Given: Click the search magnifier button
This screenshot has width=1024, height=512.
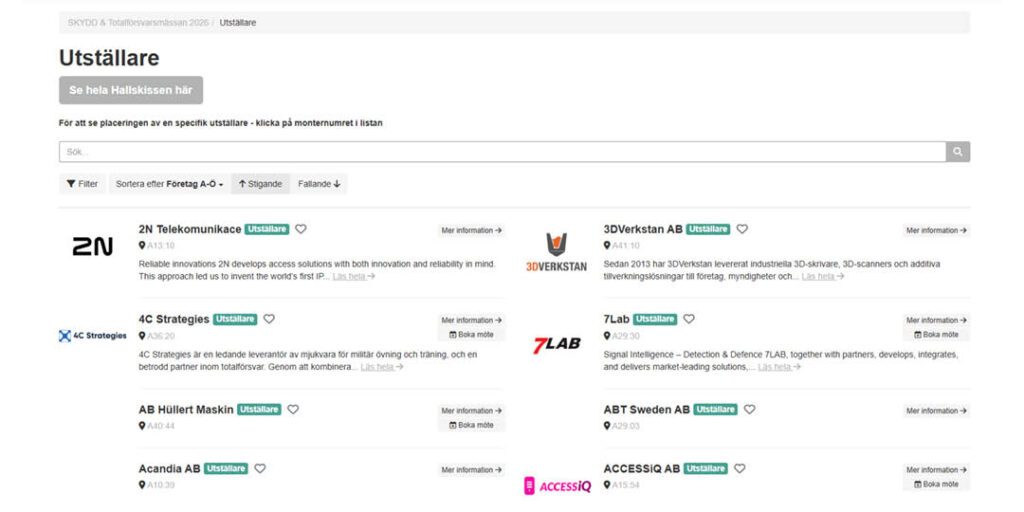Looking at the screenshot, I should 957,152.
